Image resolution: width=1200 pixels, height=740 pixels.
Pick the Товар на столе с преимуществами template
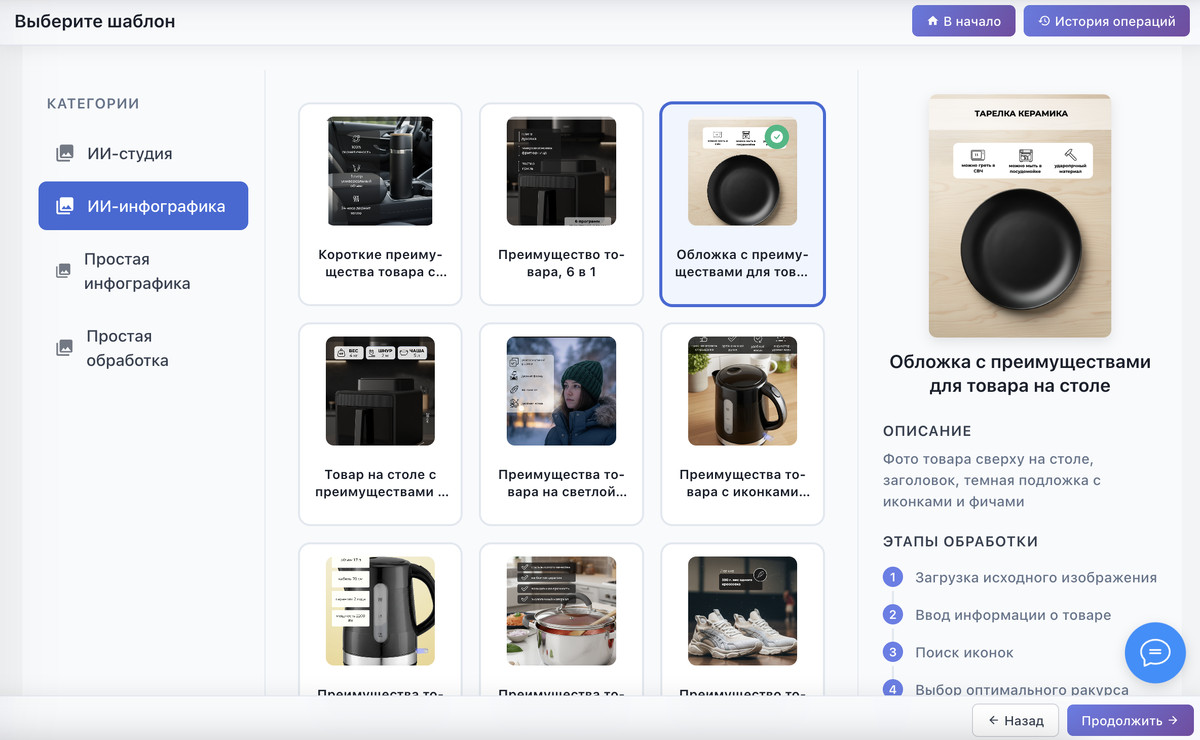pyautogui.click(x=380, y=424)
